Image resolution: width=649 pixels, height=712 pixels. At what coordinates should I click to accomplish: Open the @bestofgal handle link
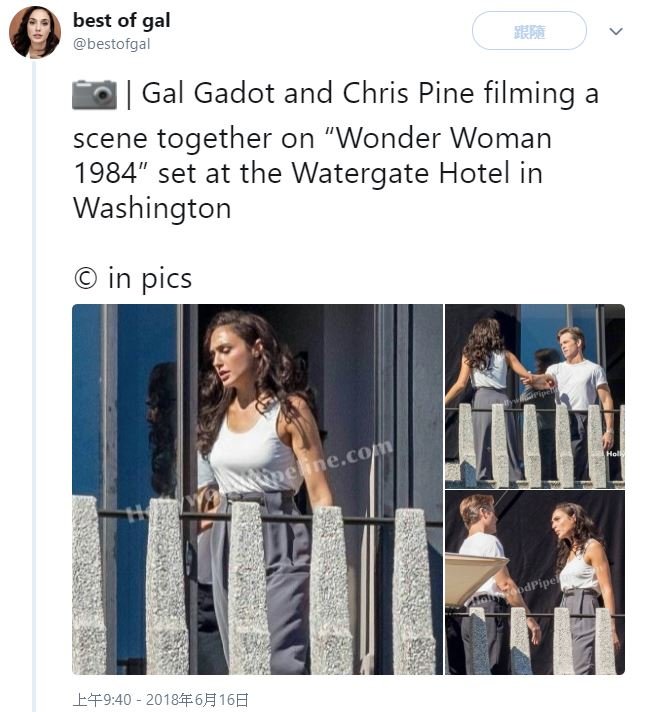112,44
